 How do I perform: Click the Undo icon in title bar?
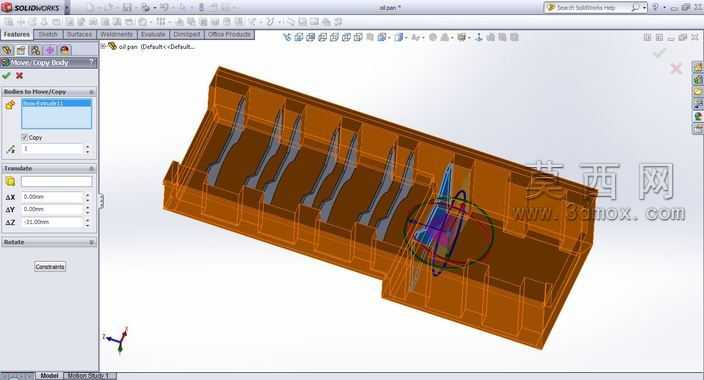coord(164,8)
